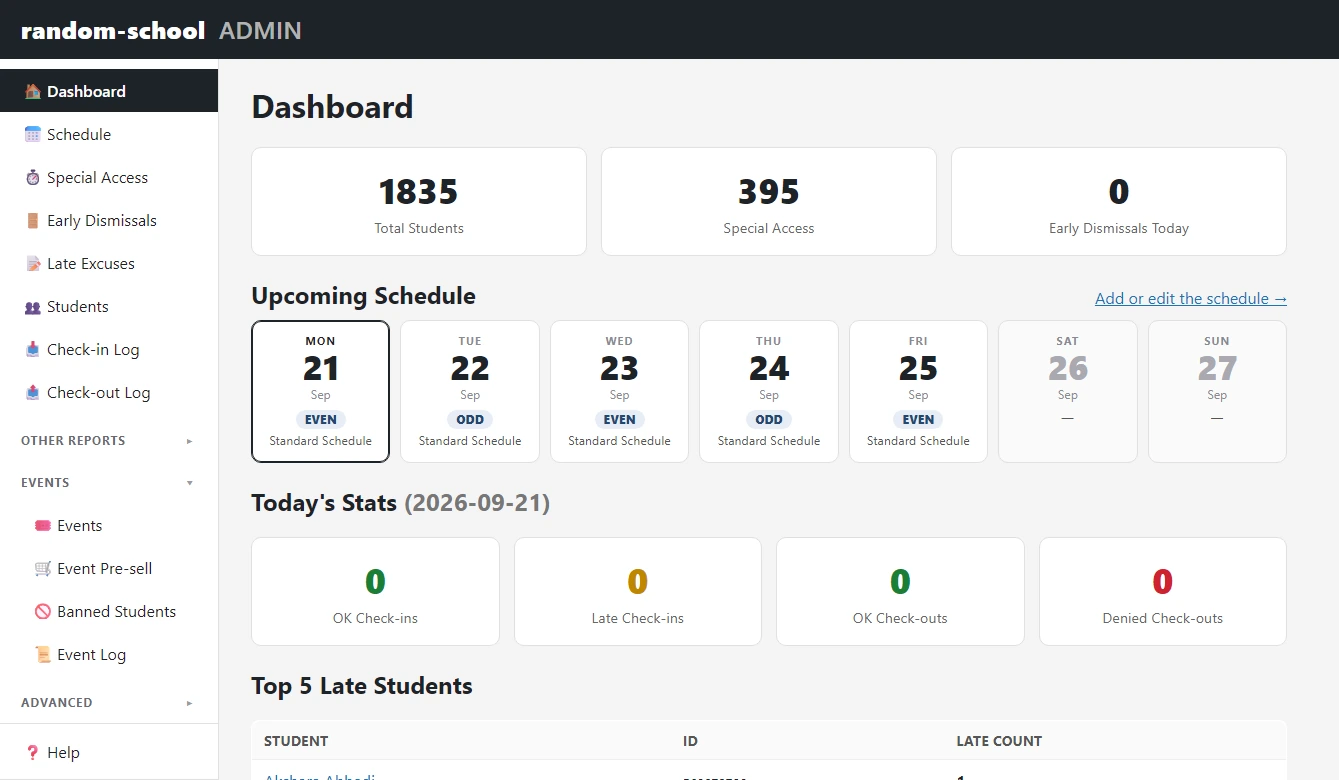The width and height of the screenshot is (1339, 780).
Task: Expand the Advanced section
Action: point(109,702)
